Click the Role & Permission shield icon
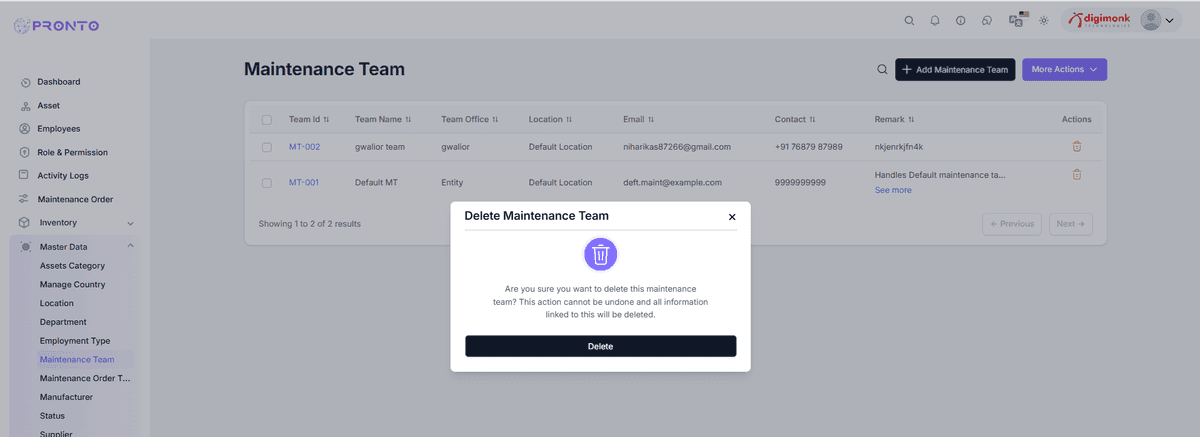This screenshot has height=437, width=1200. [x=25, y=152]
